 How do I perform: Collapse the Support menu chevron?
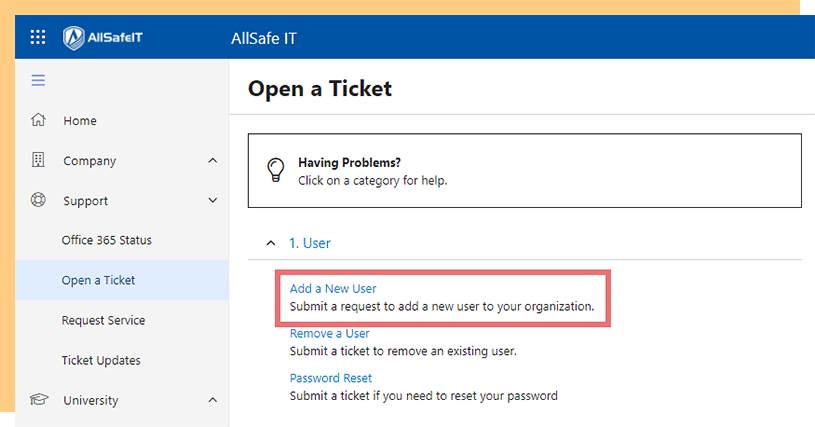[213, 201]
